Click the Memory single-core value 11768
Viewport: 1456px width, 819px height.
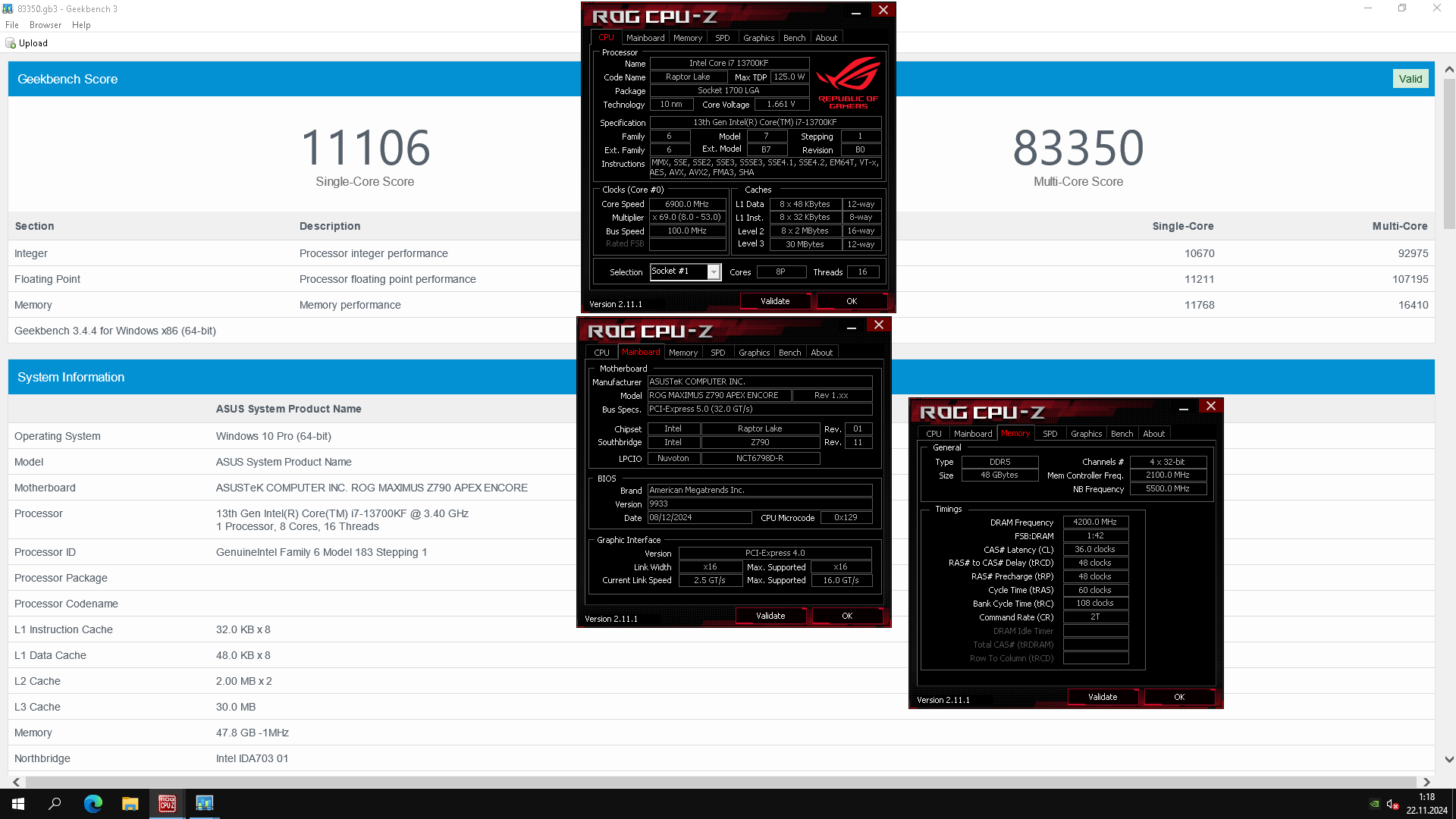click(x=1199, y=305)
